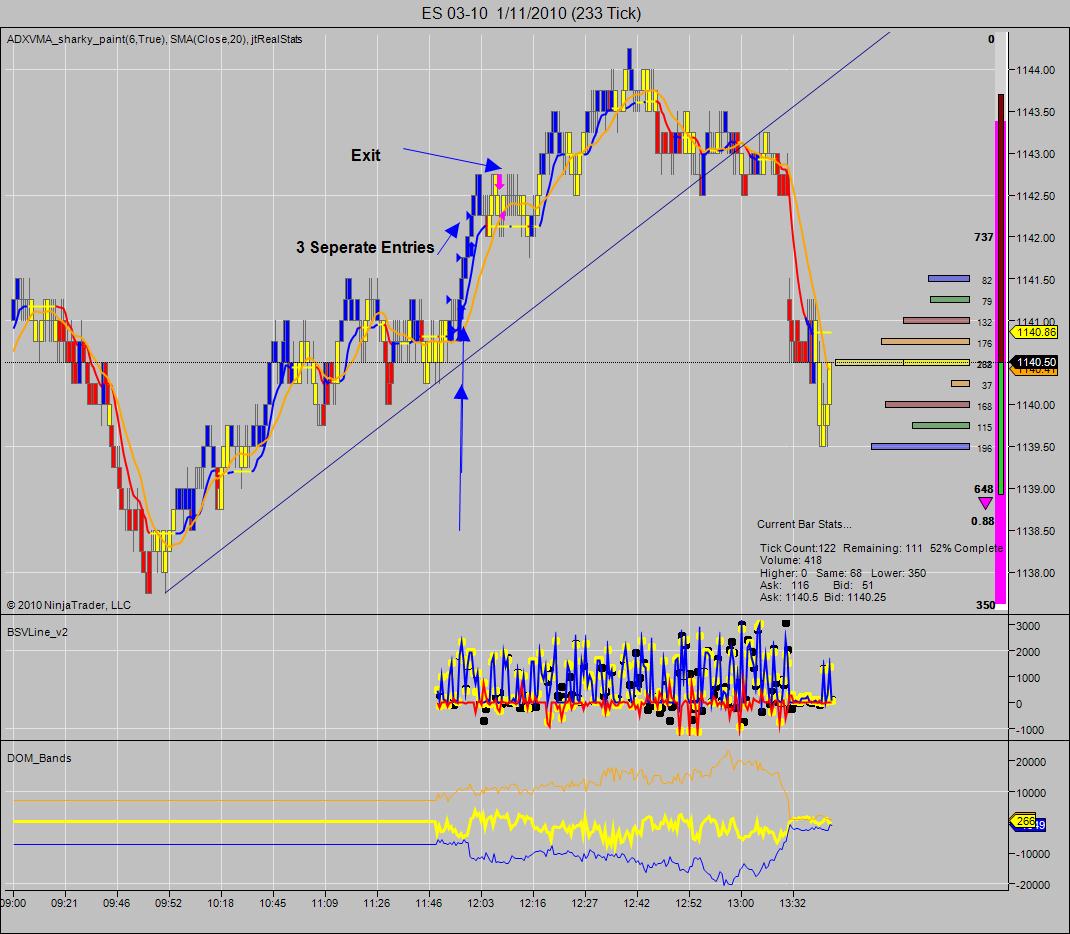Click the 1139.50 price axis label
The width and height of the screenshot is (1070, 934).
coord(1035,448)
